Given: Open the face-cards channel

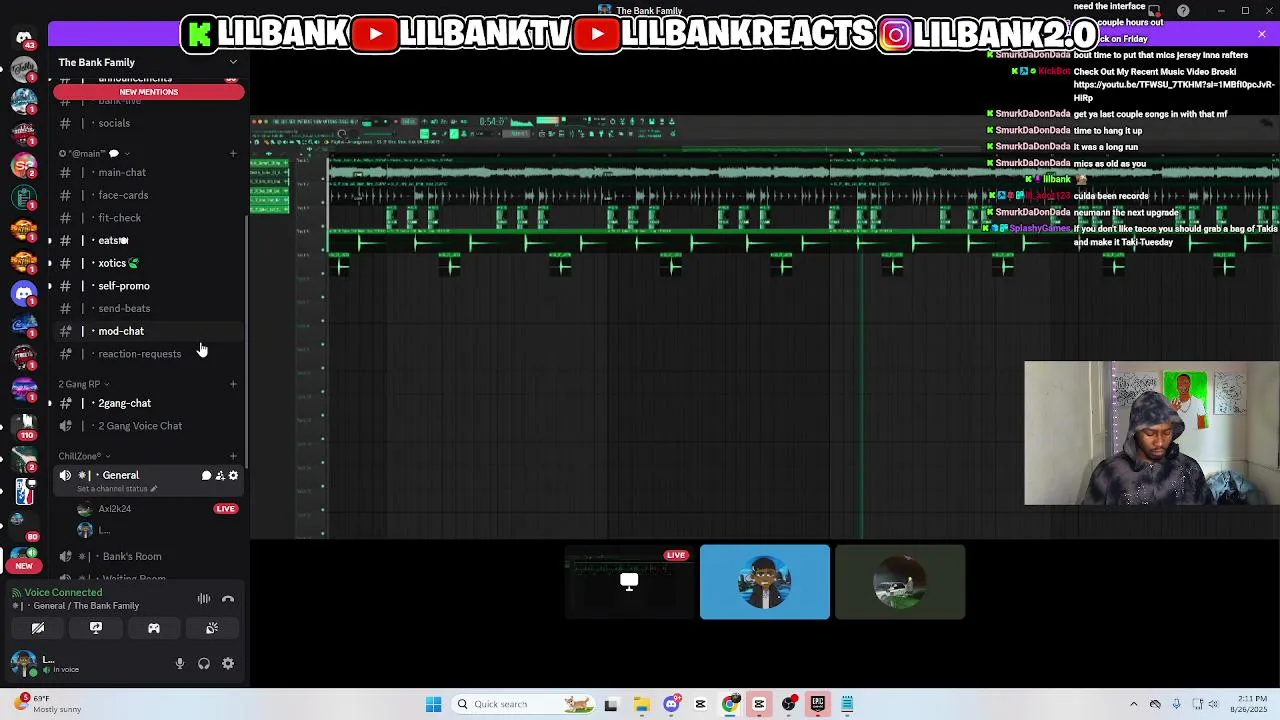Looking at the screenshot, I should (149, 195).
